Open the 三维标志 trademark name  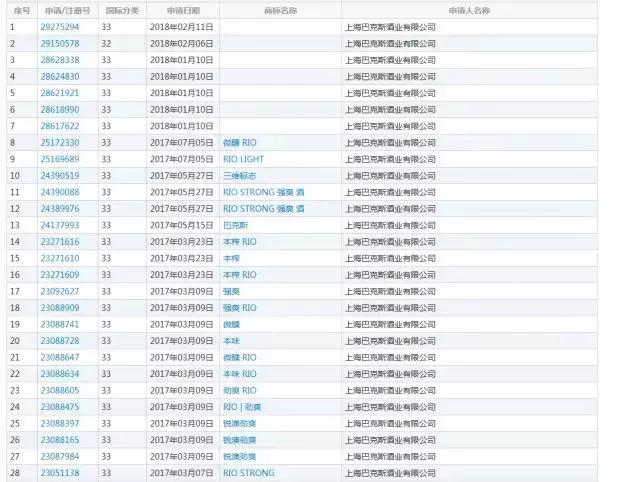[x=240, y=176]
